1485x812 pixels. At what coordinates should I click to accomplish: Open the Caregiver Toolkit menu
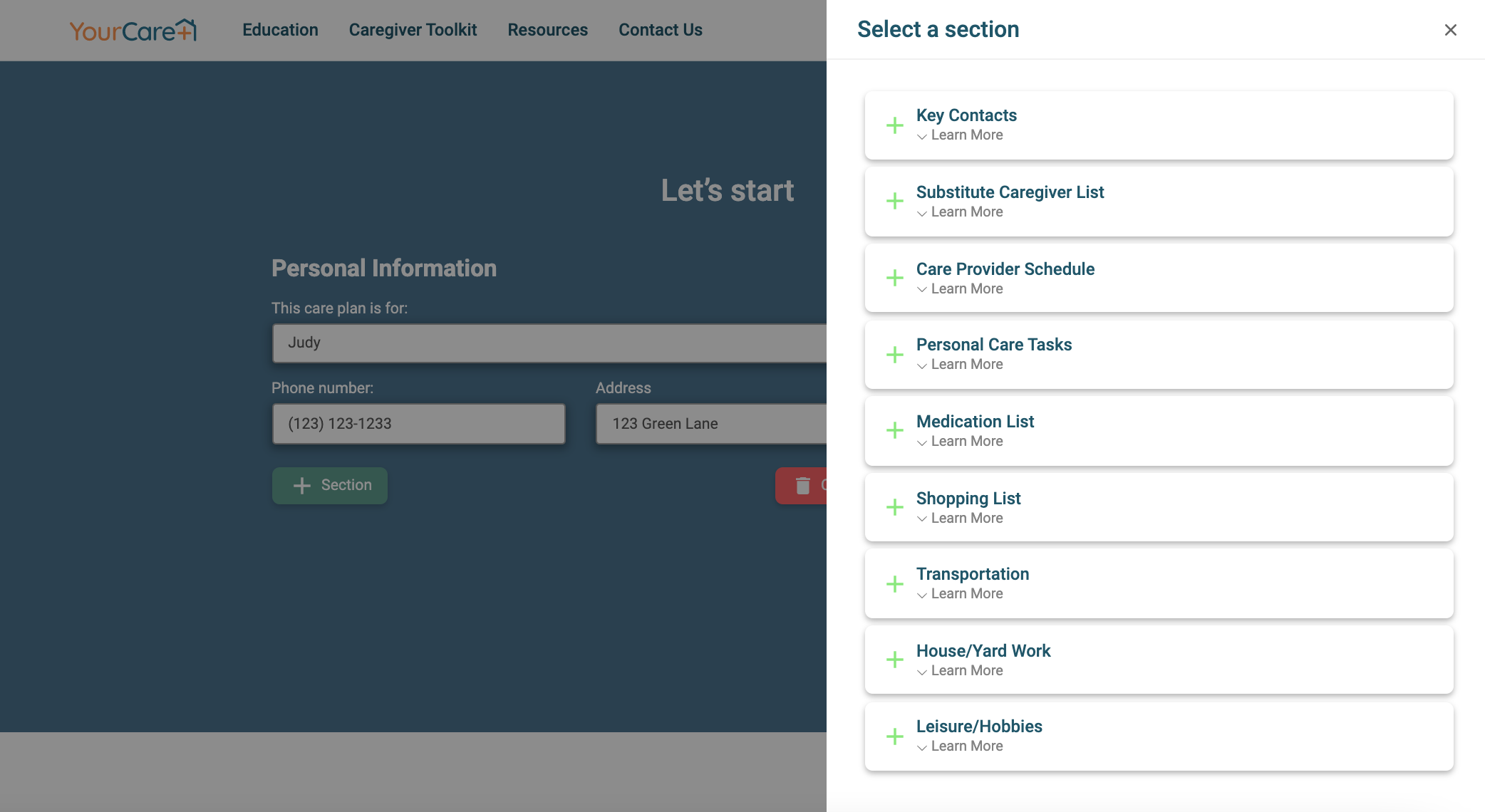[413, 30]
